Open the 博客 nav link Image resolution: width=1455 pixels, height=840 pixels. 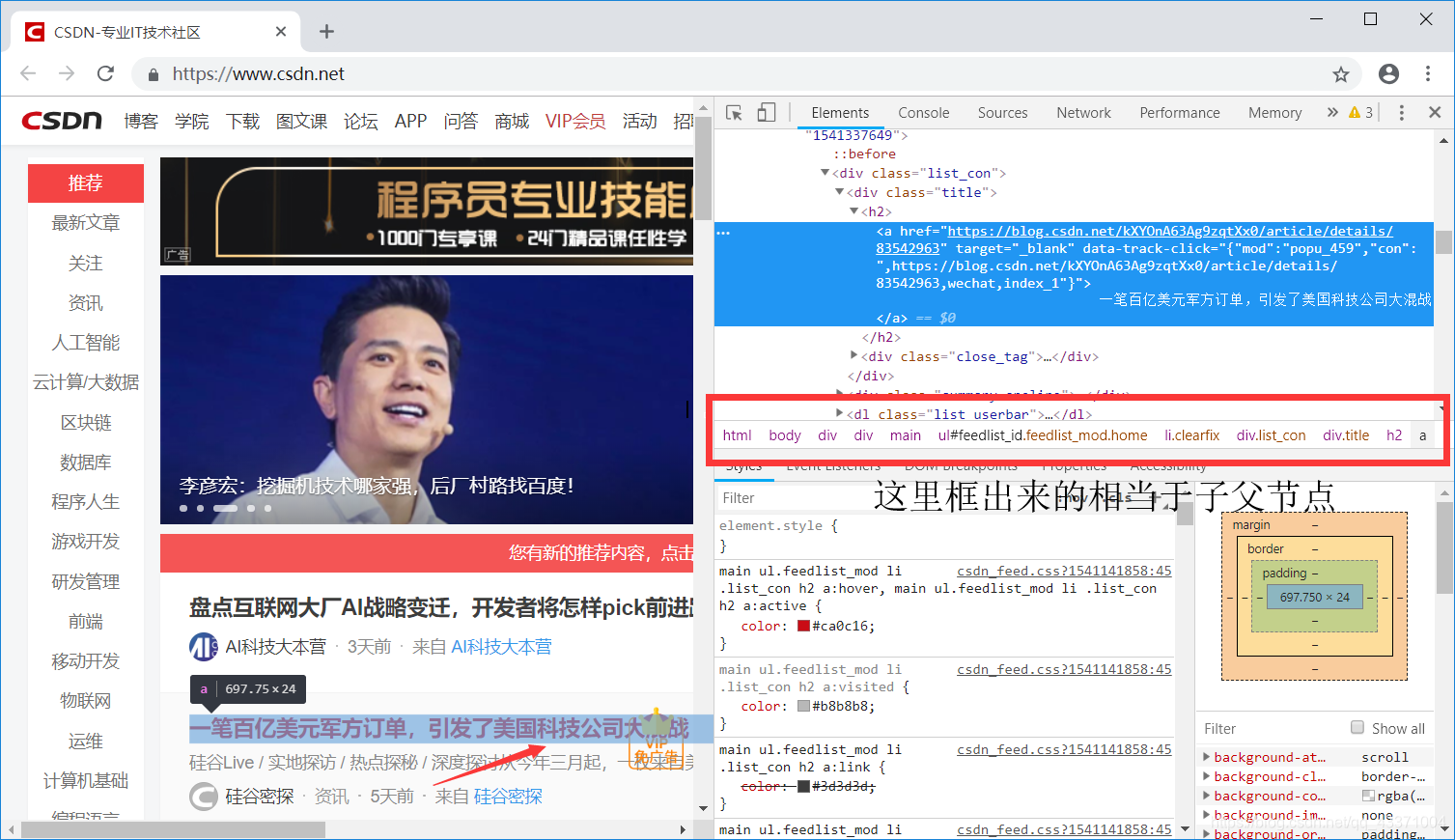pyautogui.click(x=141, y=121)
